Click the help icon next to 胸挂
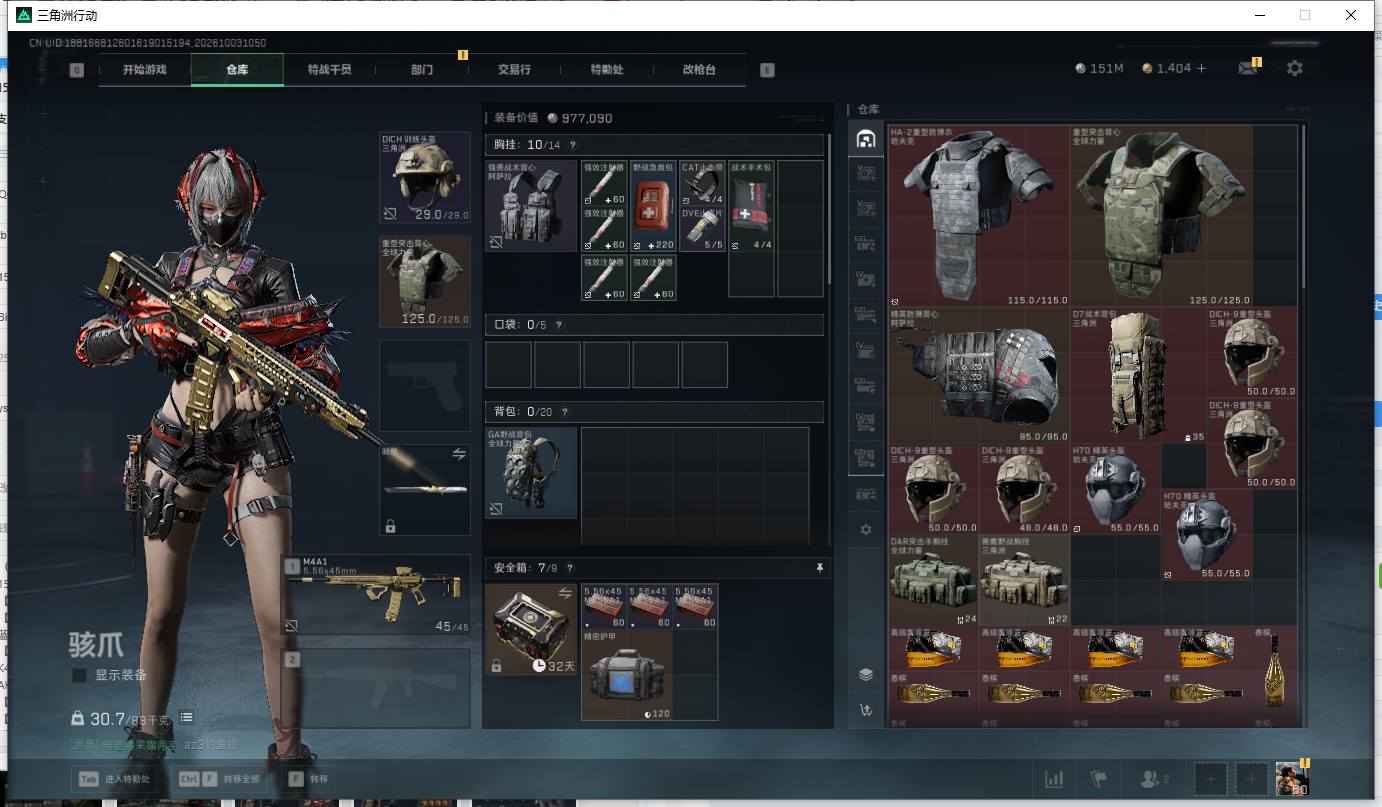1382x807 pixels. pyautogui.click(x=573, y=145)
